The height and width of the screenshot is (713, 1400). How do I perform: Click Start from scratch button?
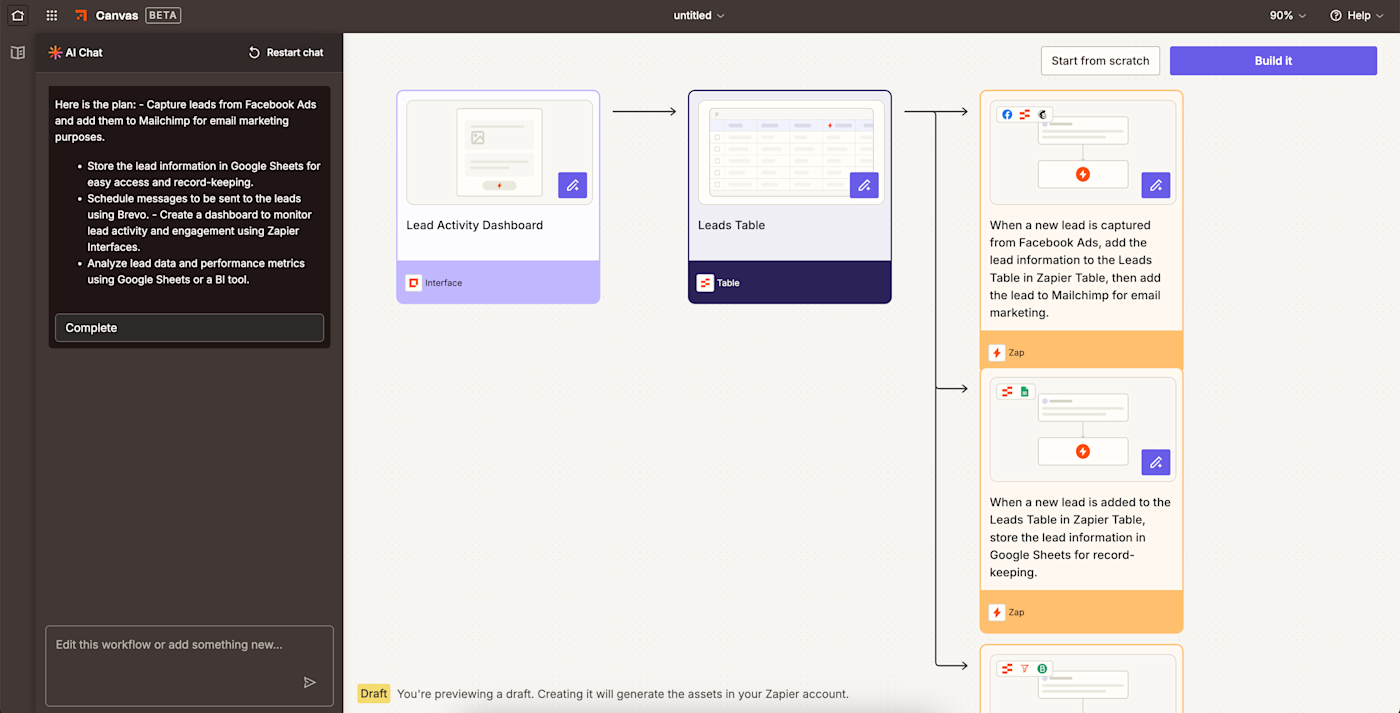tap(1100, 61)
